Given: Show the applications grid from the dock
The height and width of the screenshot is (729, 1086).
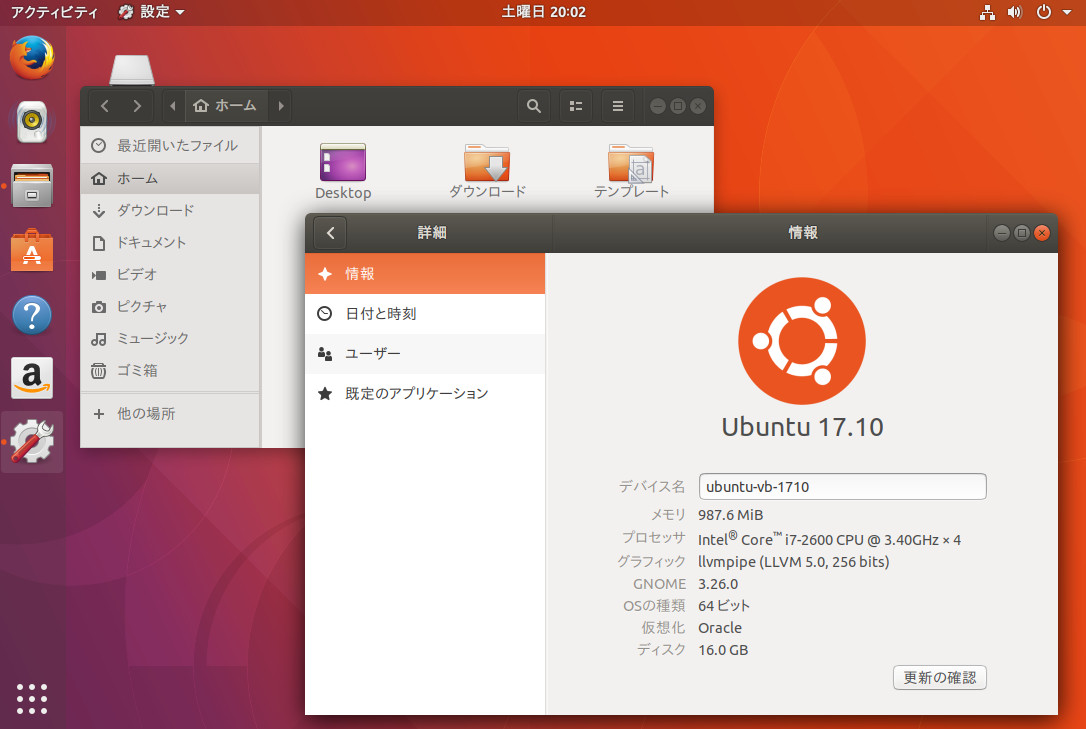Looking at the screenshot, I should coord(31,699).
